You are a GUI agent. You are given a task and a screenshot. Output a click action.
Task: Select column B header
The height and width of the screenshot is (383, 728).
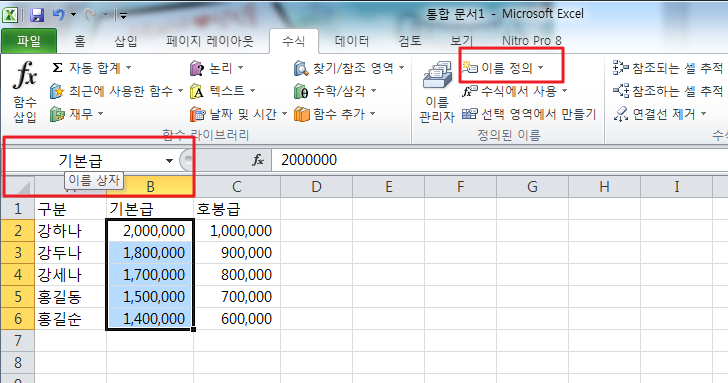[x=150, y=187]
